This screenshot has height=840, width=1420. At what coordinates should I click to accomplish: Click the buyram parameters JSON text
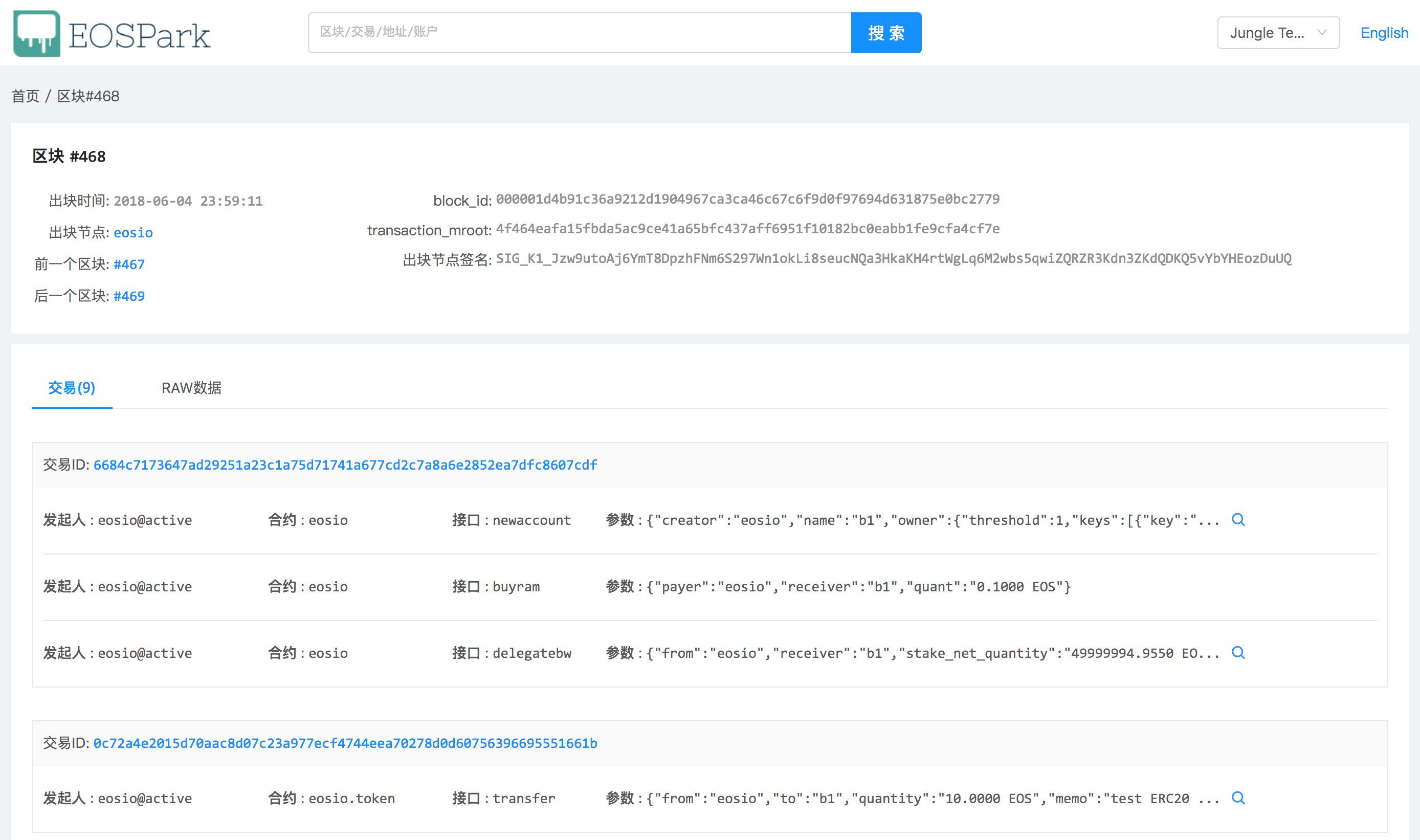[x=858, y=586]
